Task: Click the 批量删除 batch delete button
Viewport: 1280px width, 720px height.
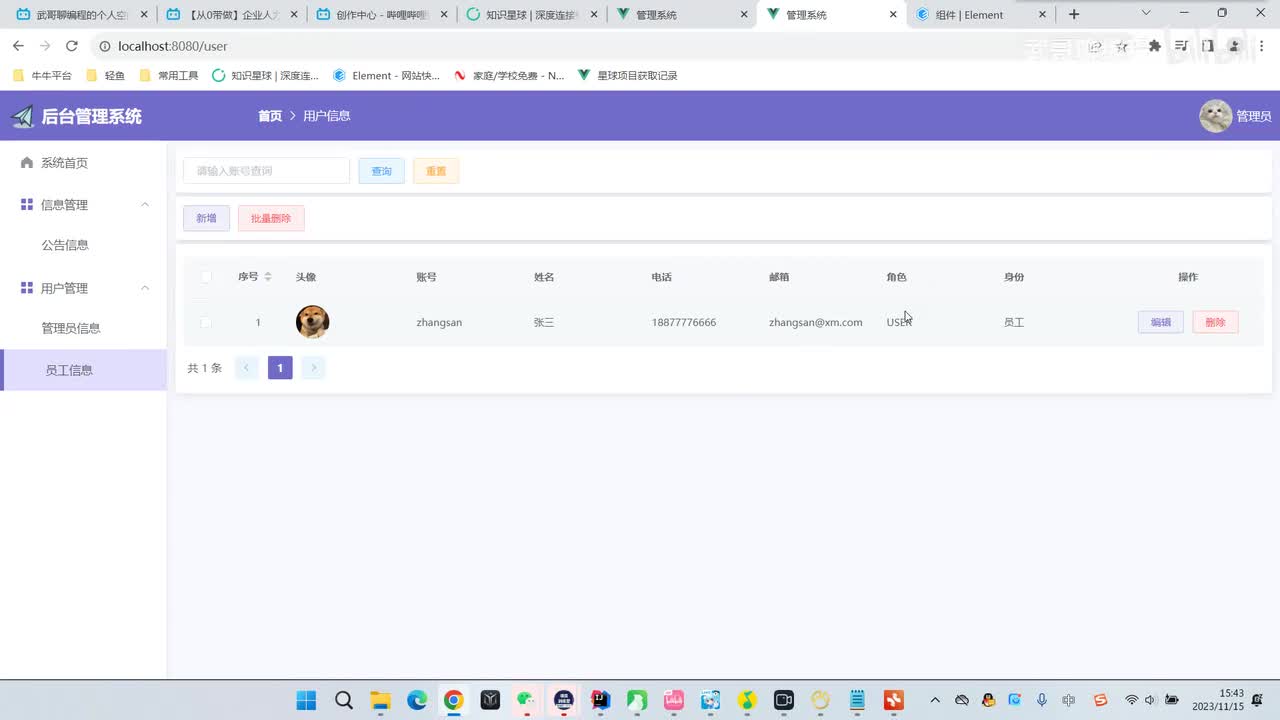Action: 271,218
